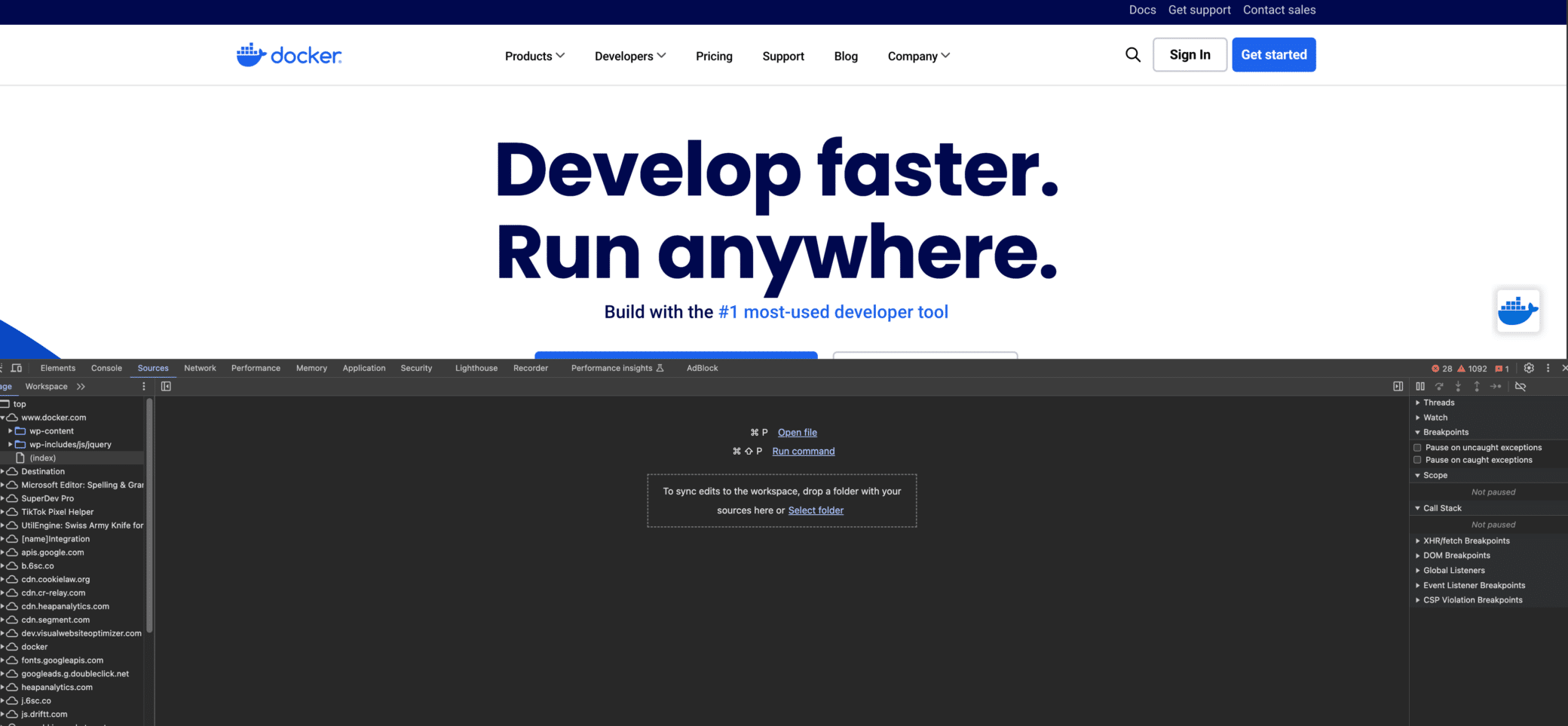Open the Company dropdown menu
This screenshot has height=726, width=1568.
(919, 56)
